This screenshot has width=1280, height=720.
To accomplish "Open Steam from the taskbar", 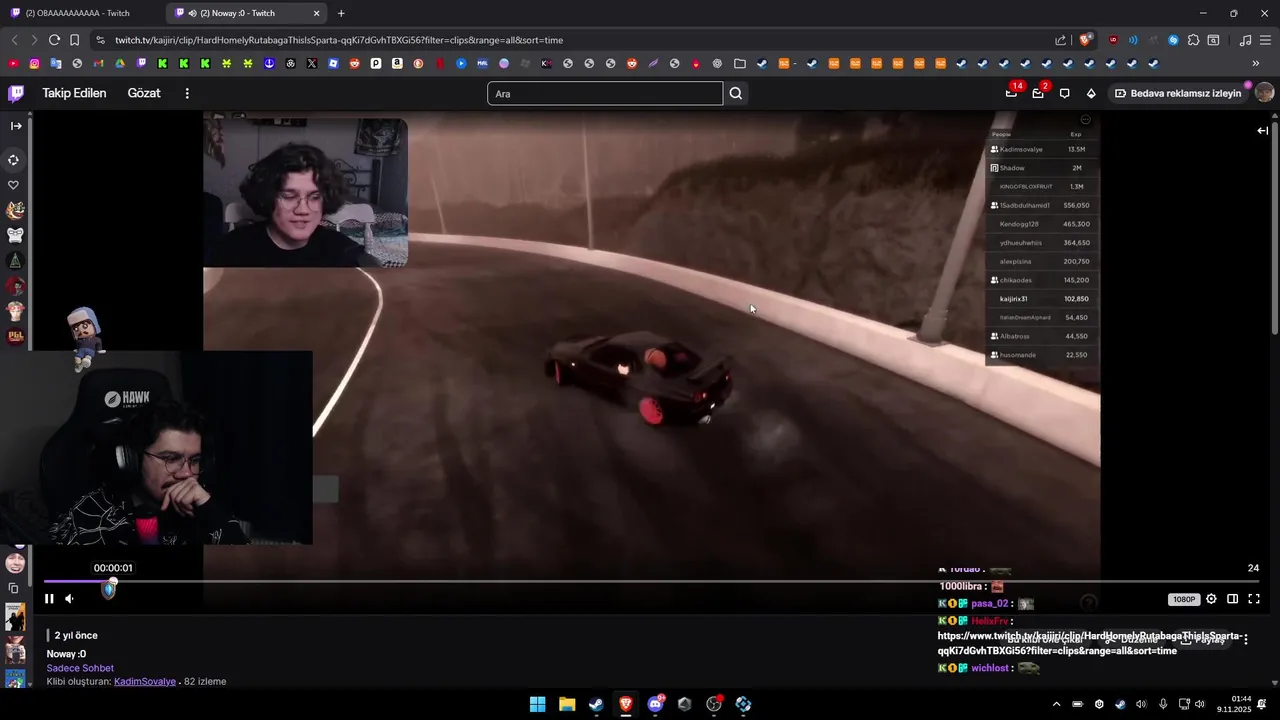I will pyautogui.click(x=596, y=704).
